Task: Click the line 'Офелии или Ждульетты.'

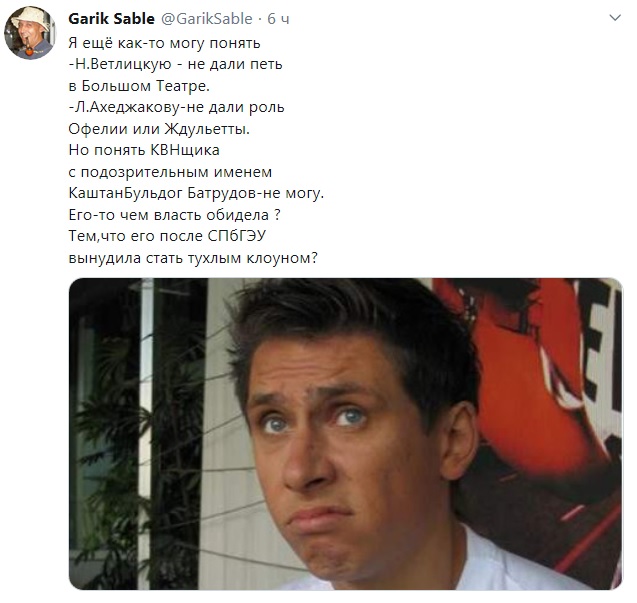Action: coord(159,129)
